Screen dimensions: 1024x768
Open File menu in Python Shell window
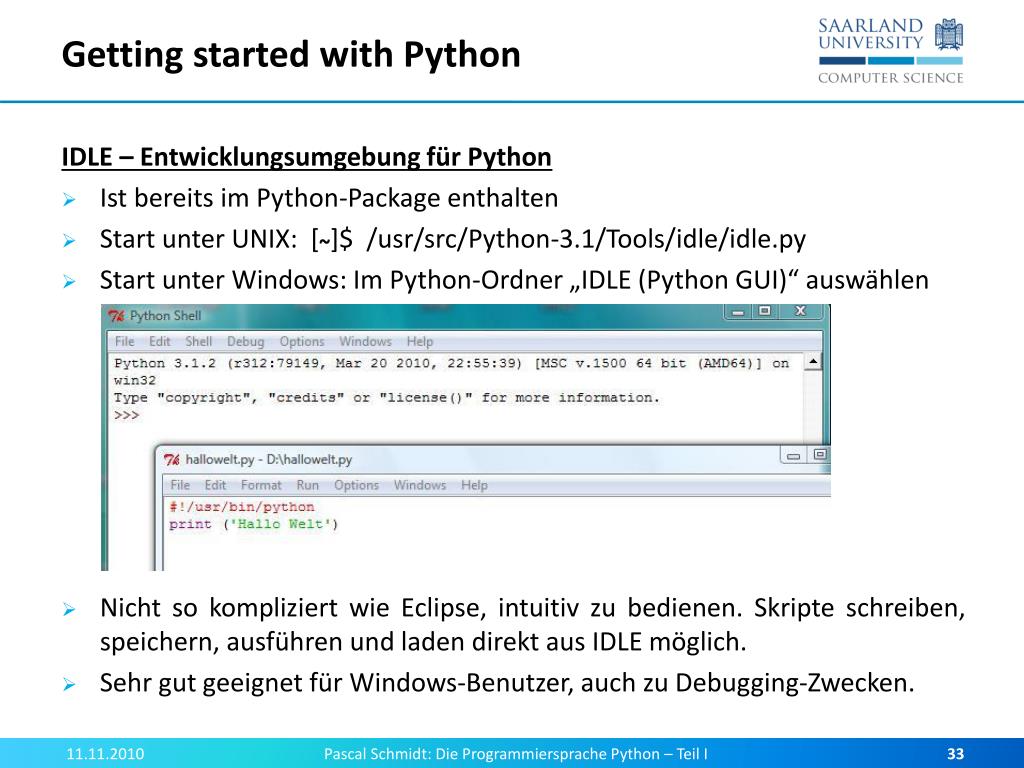(124, 342)
